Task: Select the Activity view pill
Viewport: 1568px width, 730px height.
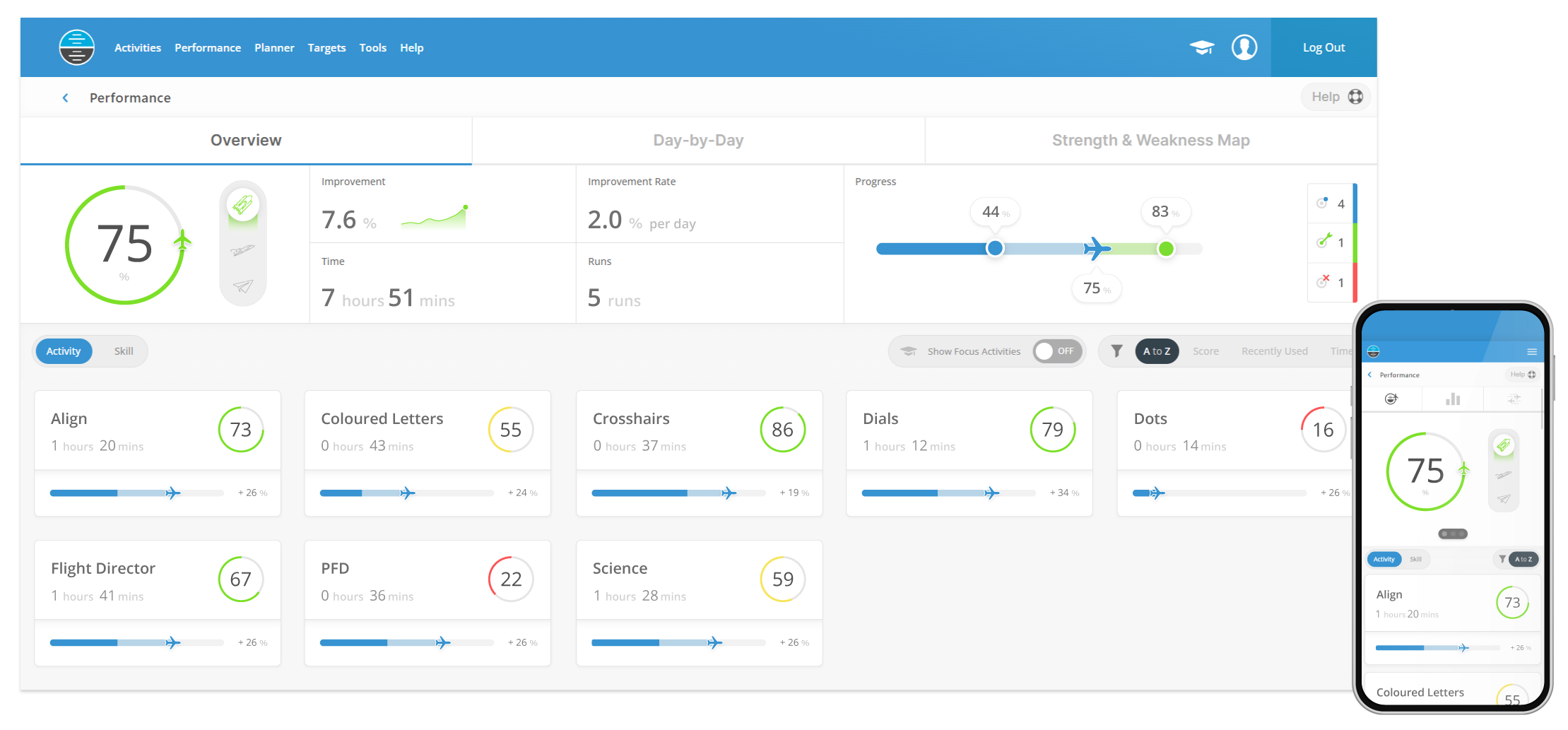Action: pos(64,351)
